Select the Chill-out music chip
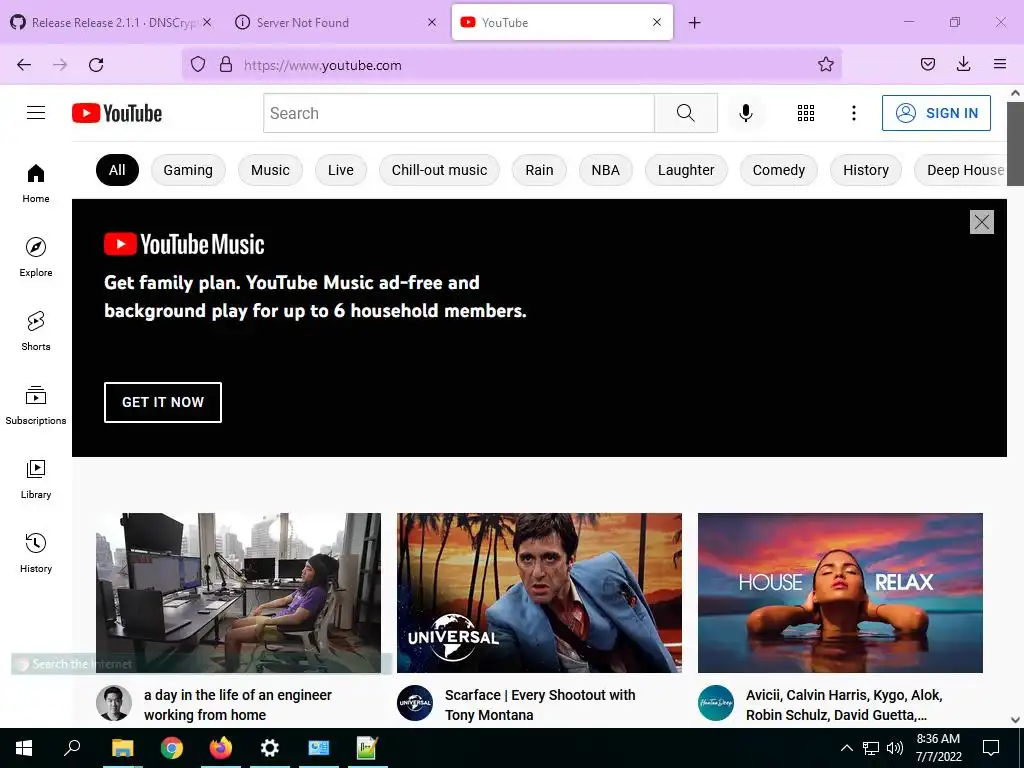 [x=440, y=170]
